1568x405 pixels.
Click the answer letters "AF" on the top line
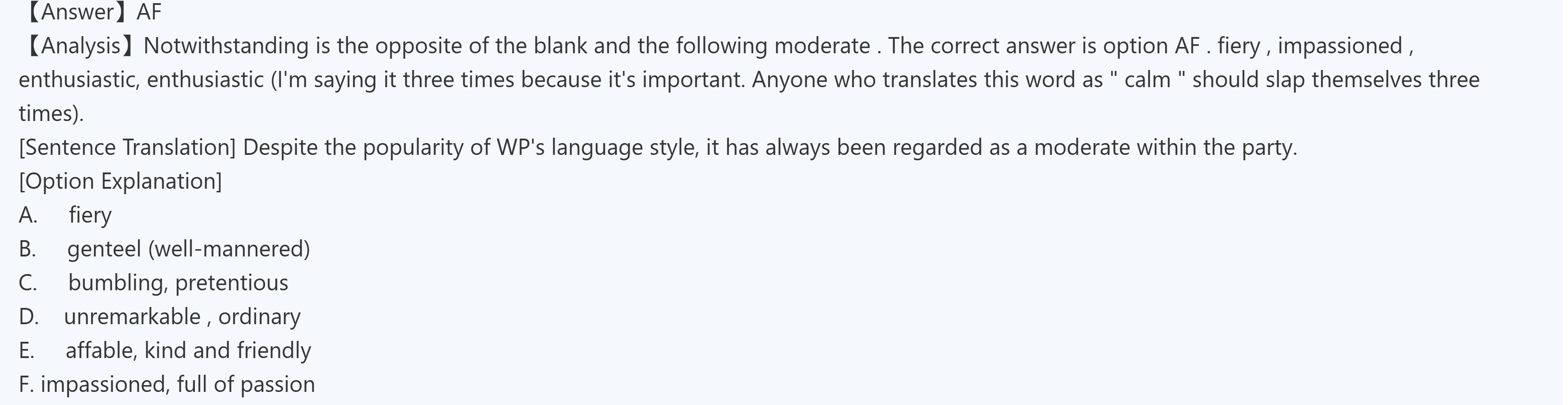pyautogui.click(x=149, y=12)
